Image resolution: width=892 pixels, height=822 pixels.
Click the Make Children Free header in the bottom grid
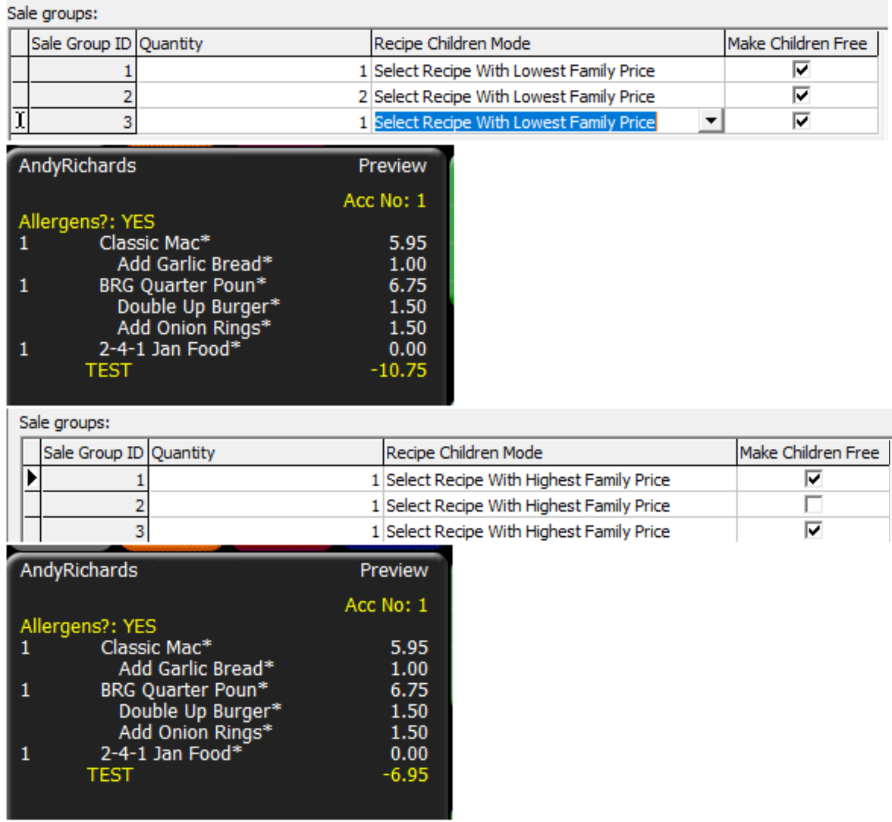coord(809,453)
